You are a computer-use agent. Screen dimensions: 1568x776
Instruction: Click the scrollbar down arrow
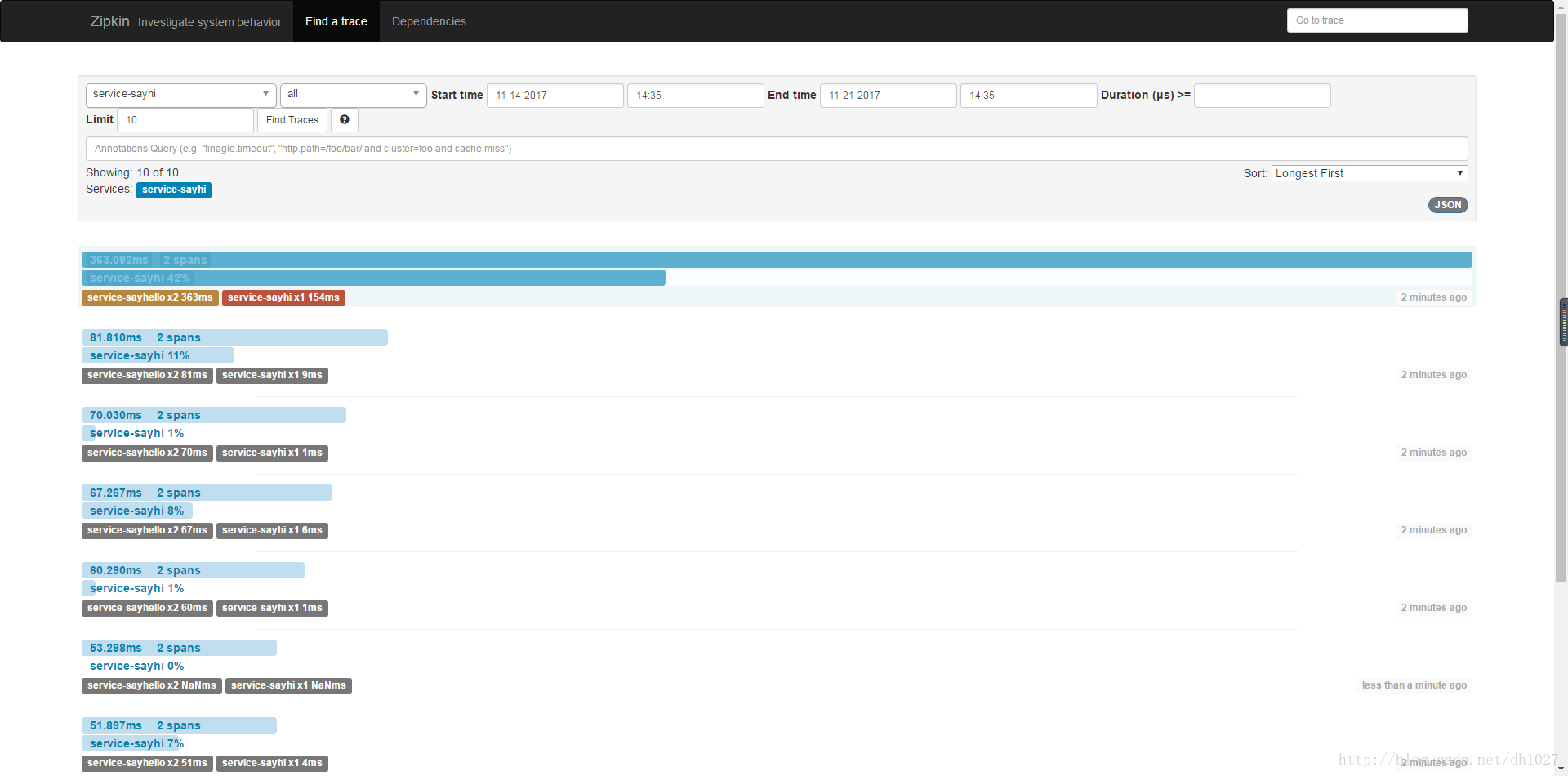tap(1561, 769)
